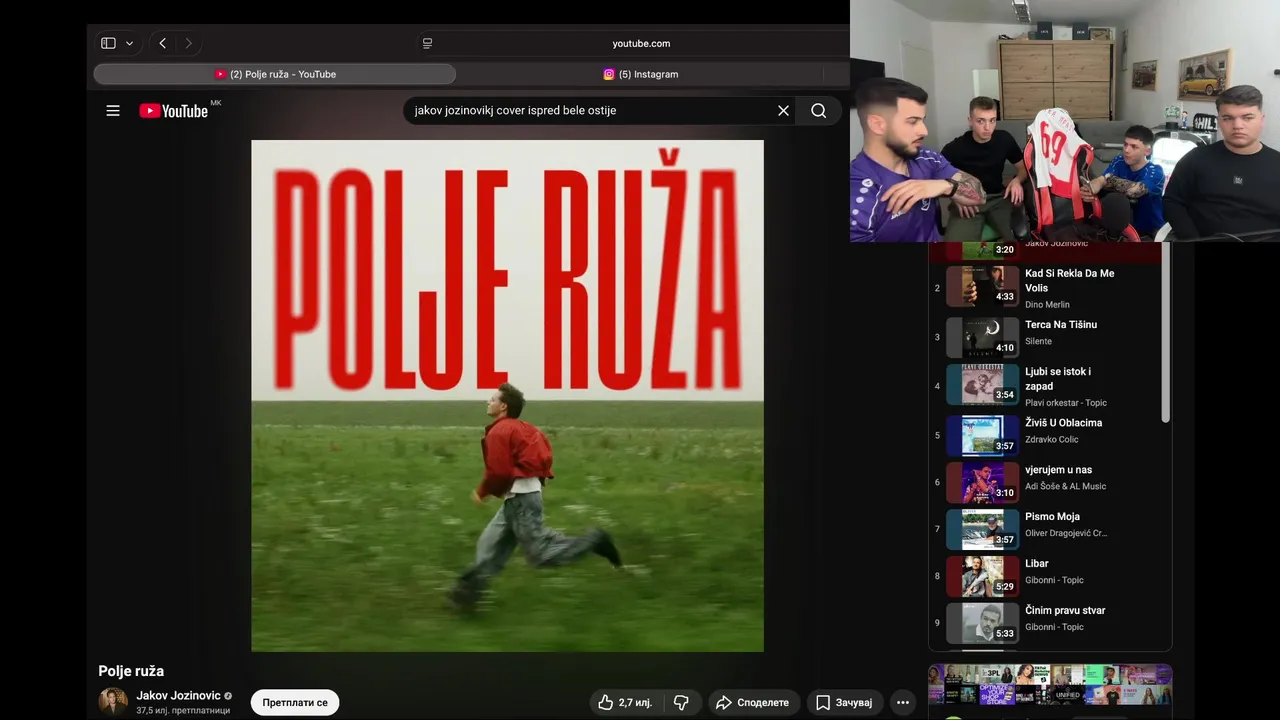Toggle the Safari sidebar icon
1280x720 pixels.
tap(108, 43)
